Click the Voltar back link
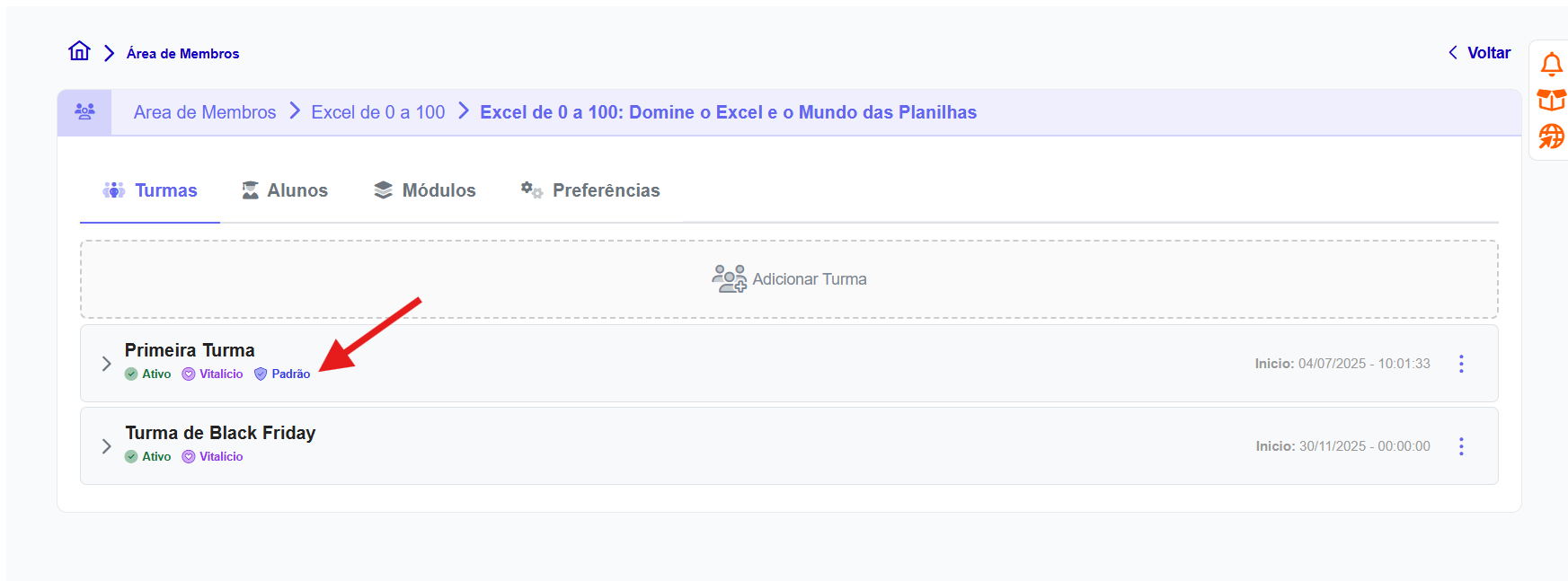Image resolution: width=1568 pixels, height=581 pixels. click(x=1479, y=53)
